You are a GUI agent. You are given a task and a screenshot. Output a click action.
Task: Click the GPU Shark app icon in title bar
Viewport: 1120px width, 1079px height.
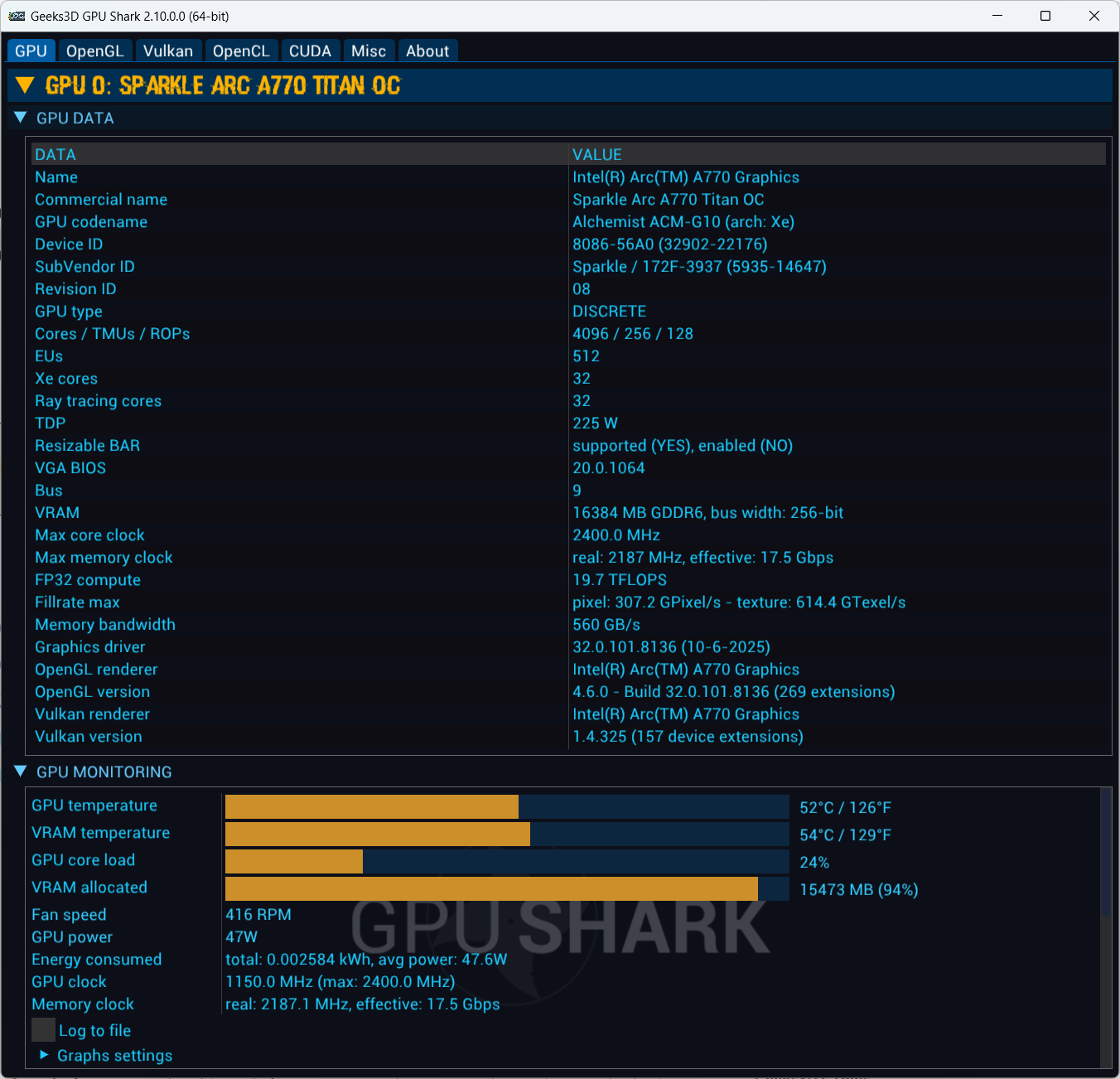(17, 16)
